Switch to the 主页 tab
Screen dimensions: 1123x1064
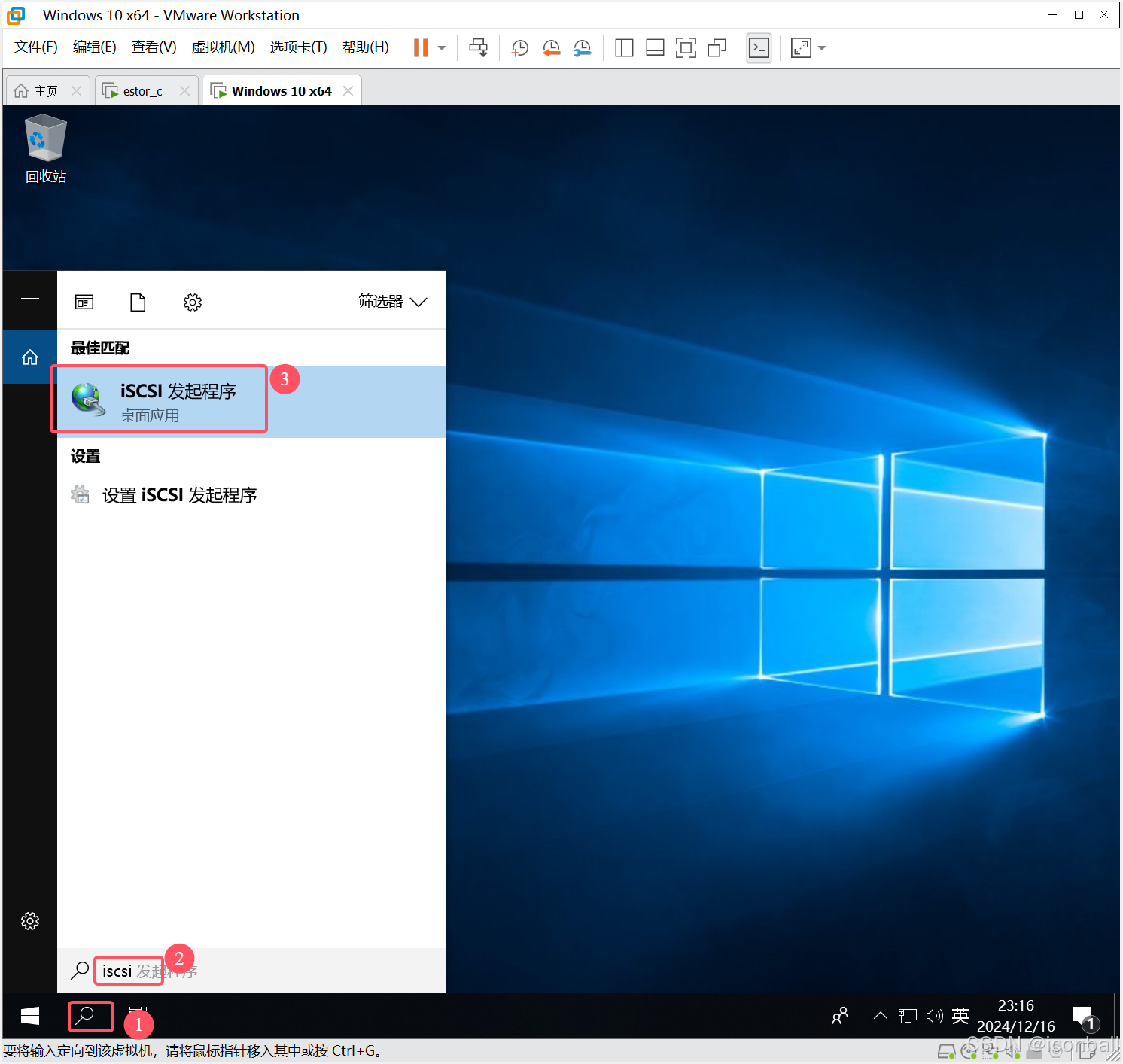click(x=46, y=91)
